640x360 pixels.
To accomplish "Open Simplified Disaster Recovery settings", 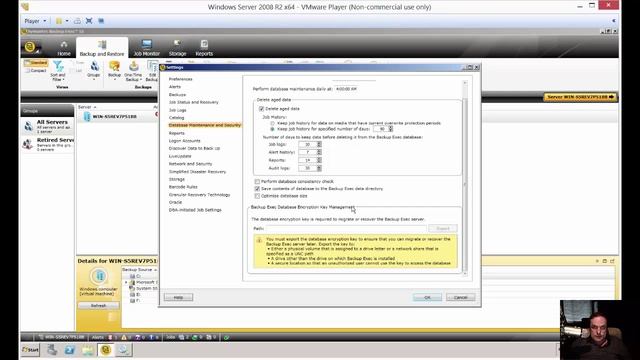I will (197, 172).
